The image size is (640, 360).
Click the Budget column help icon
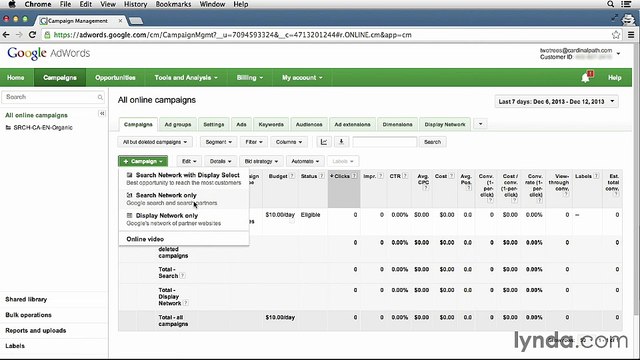(292, 176)
